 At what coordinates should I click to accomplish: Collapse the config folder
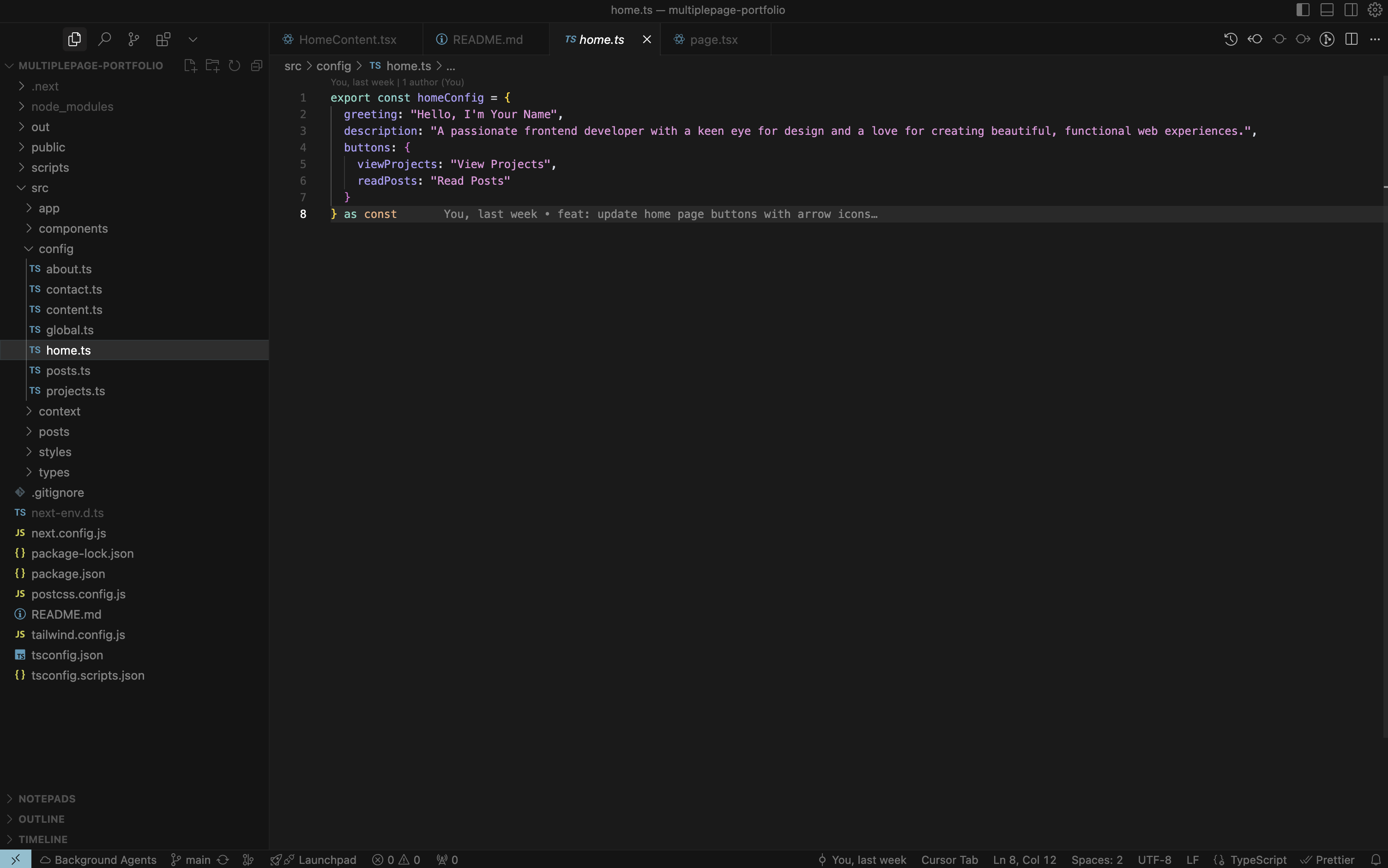pos(56,248)
